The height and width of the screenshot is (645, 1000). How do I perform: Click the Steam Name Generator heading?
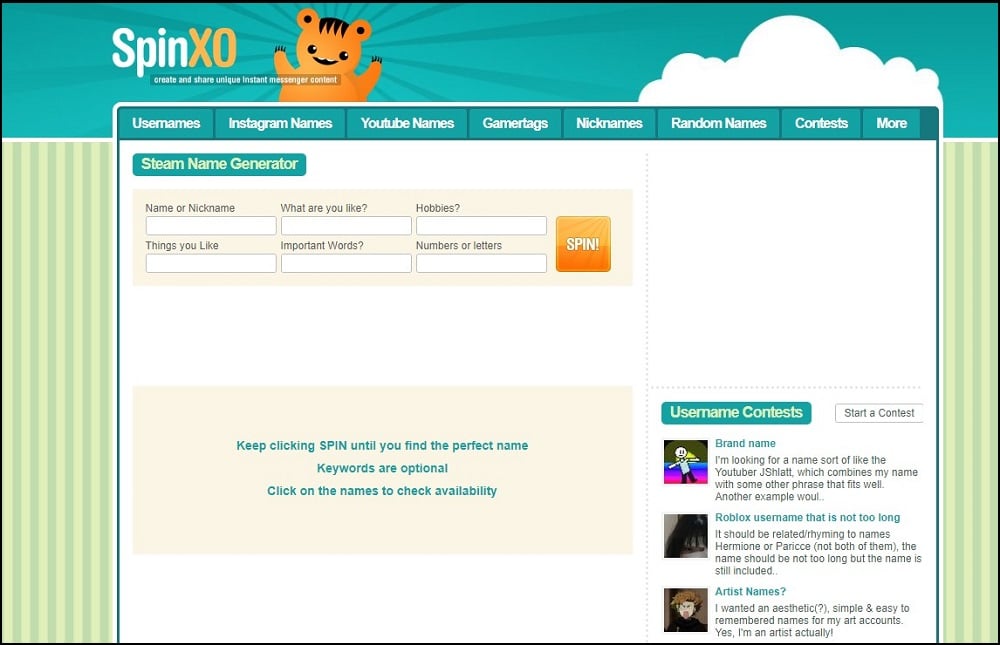tap(219, 164)
